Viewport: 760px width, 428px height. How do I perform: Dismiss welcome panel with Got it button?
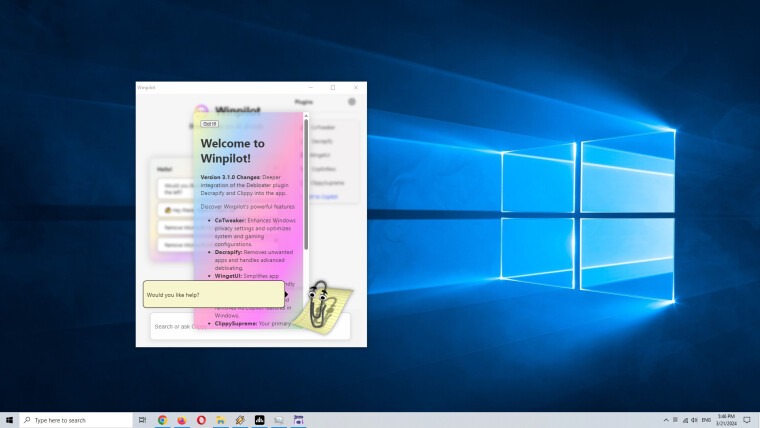point(210,124)
